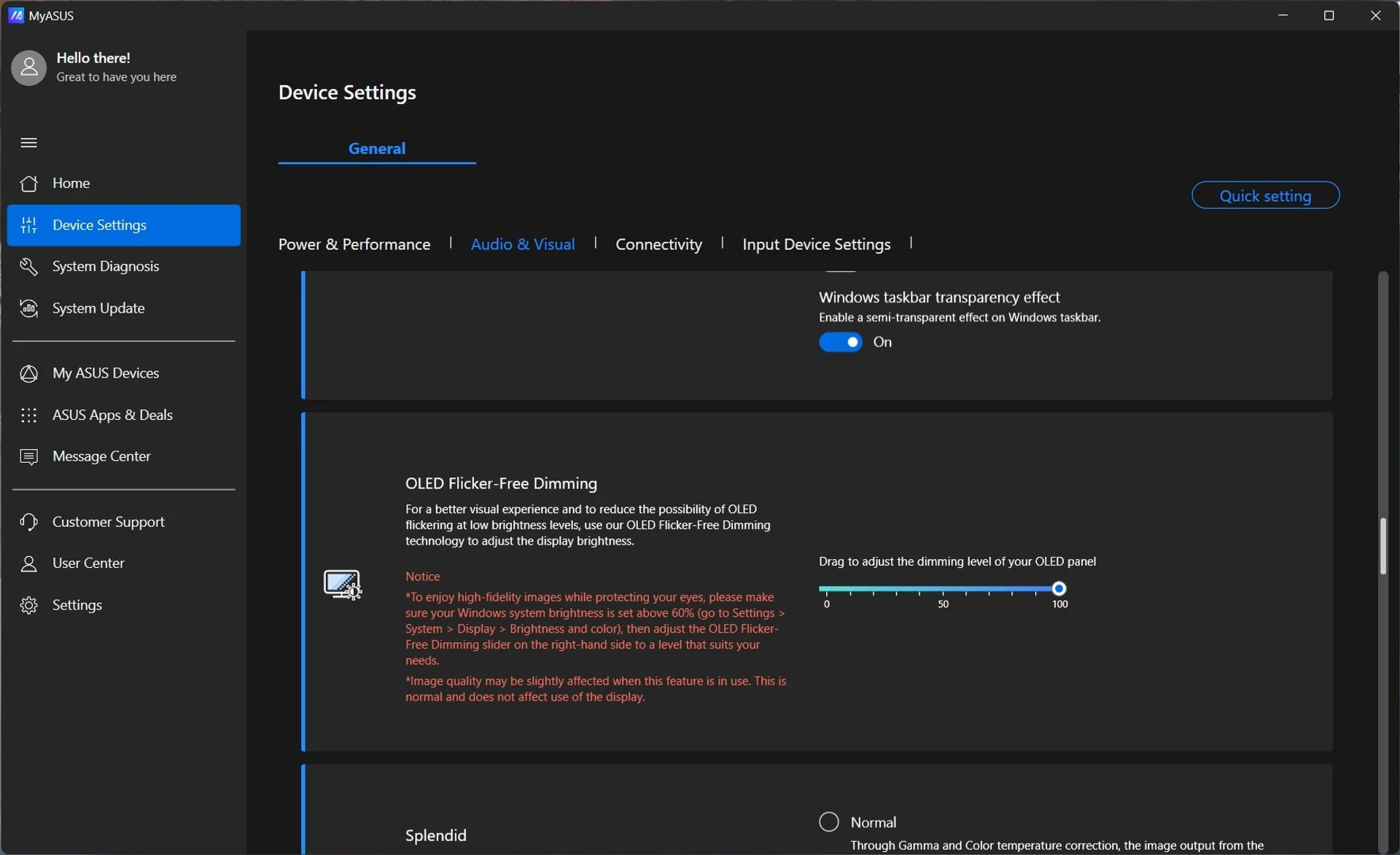The image size is (1400, 855).
Task: Click the 'OLED Flicker-Free Dimming' heading
Action: click(501, 483)
